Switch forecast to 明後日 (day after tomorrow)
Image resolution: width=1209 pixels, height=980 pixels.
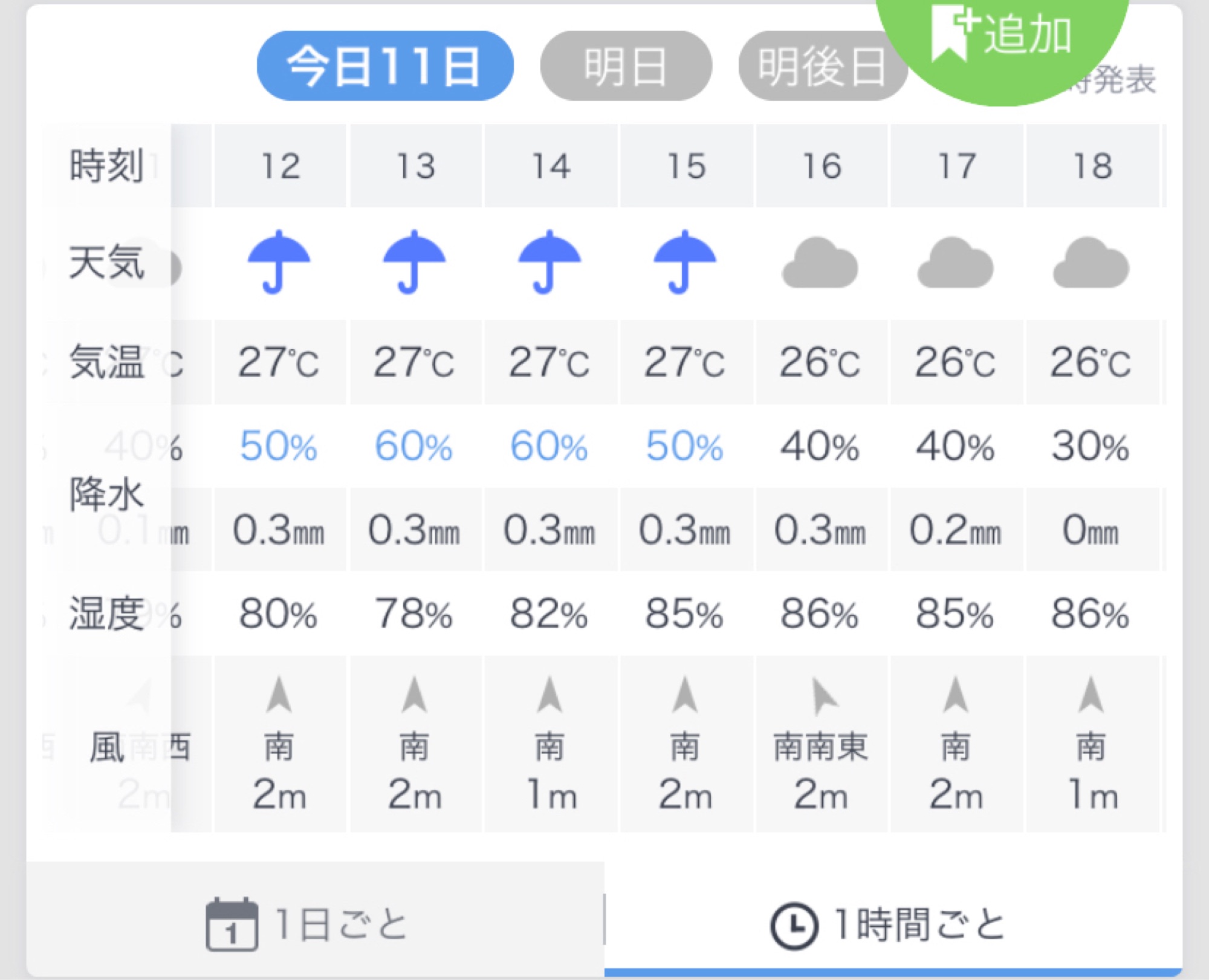(x=823, y=66)
